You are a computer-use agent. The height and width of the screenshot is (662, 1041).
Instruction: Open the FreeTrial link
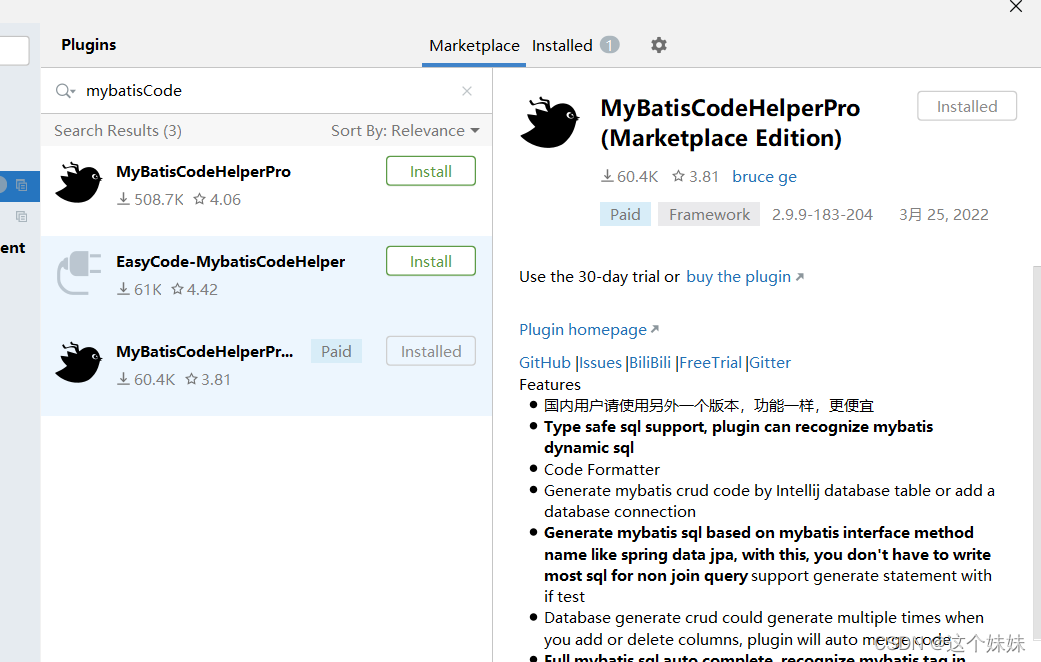[710, 363]
